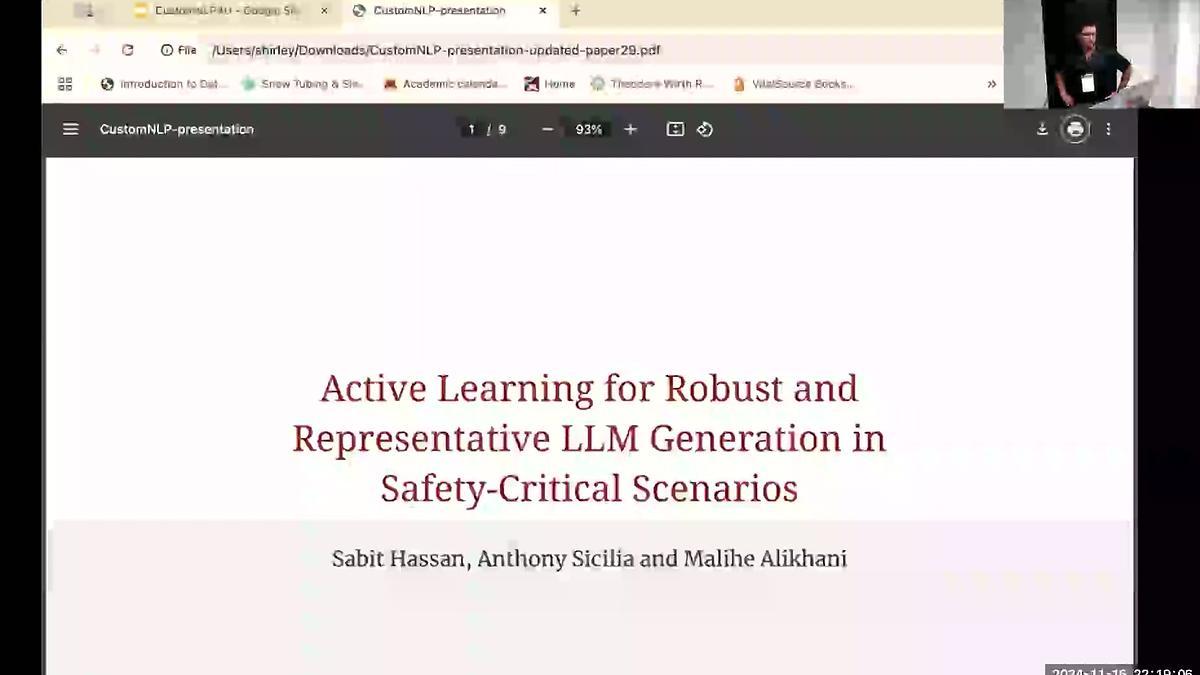Zoom out of the PDF
Screen dimensions: 1200x675
point(547,129)
